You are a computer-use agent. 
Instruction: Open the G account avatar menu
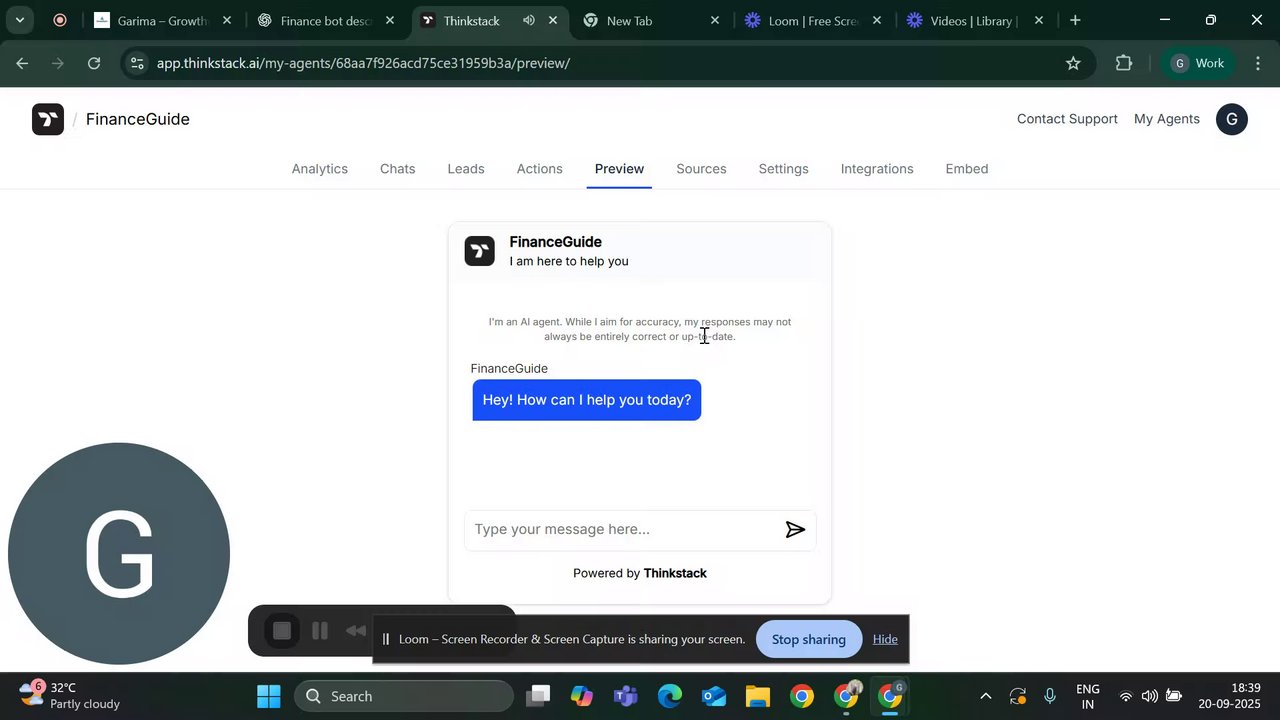pyautogui.click(x=1231, y=119)
